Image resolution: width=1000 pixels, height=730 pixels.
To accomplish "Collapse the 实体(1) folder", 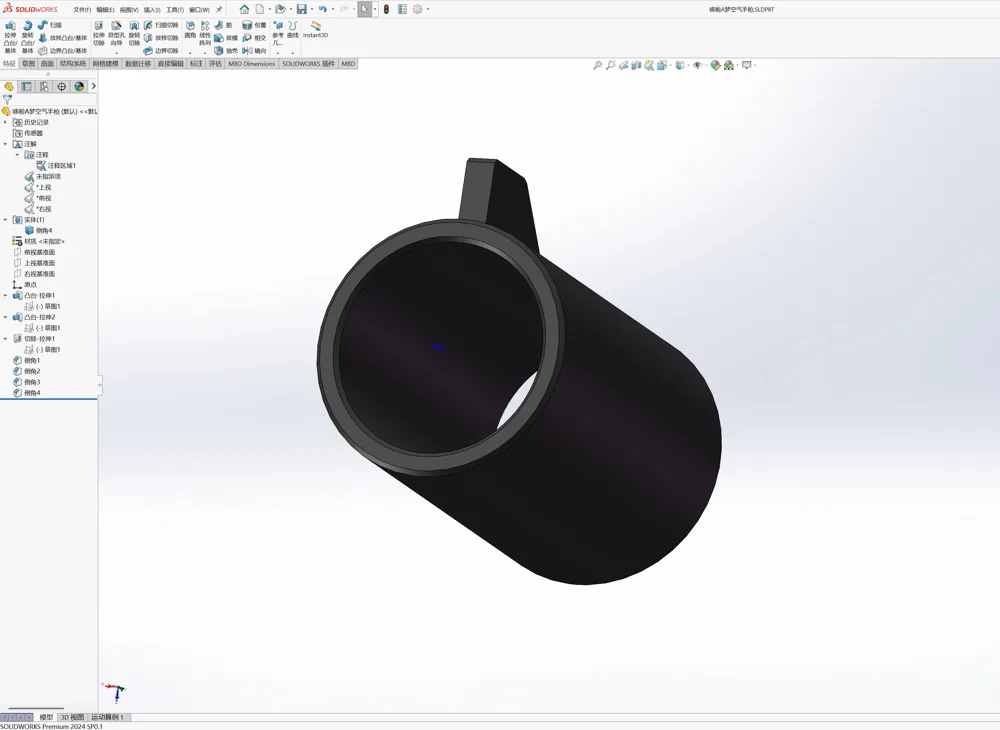I will click(6, 219).
